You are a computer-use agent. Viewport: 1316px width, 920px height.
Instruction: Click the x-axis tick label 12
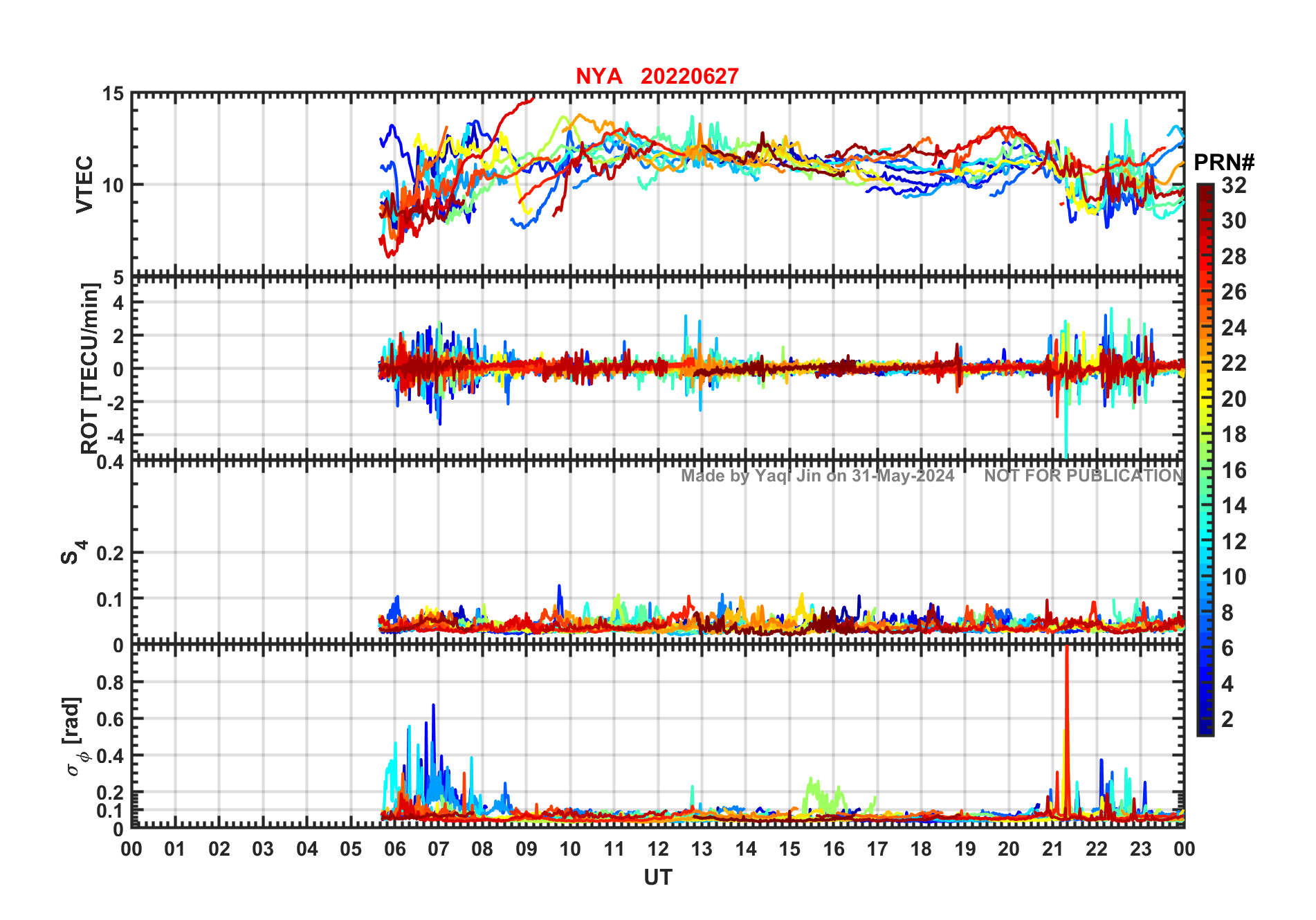pos(658,849)
